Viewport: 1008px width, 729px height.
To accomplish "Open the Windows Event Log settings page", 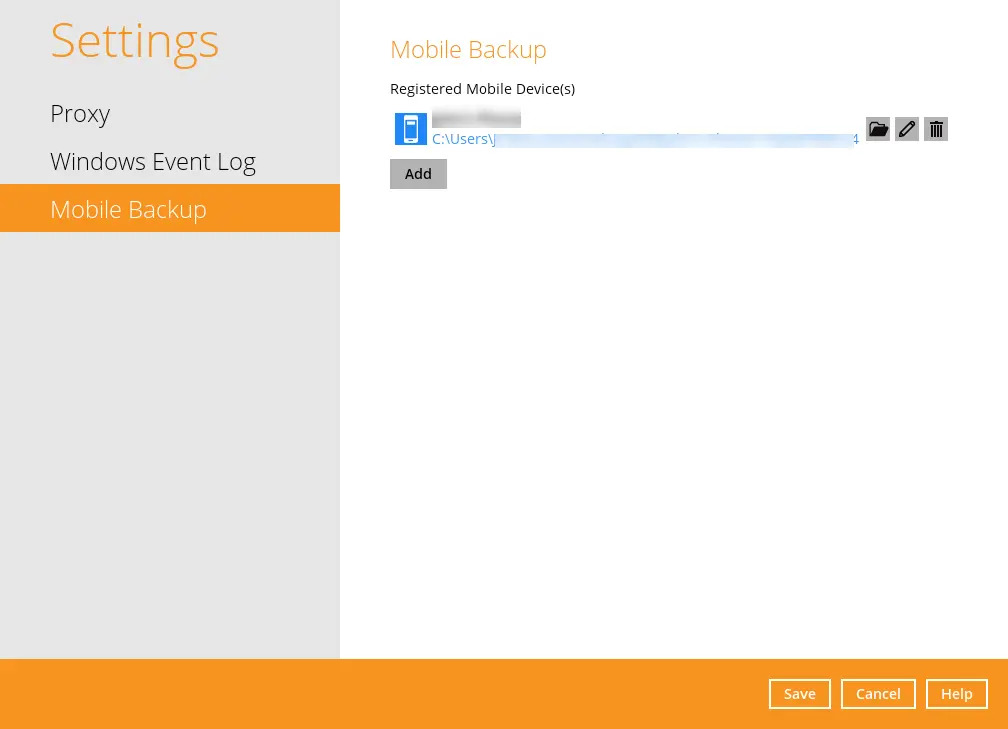I will click(x=153, y=161).
